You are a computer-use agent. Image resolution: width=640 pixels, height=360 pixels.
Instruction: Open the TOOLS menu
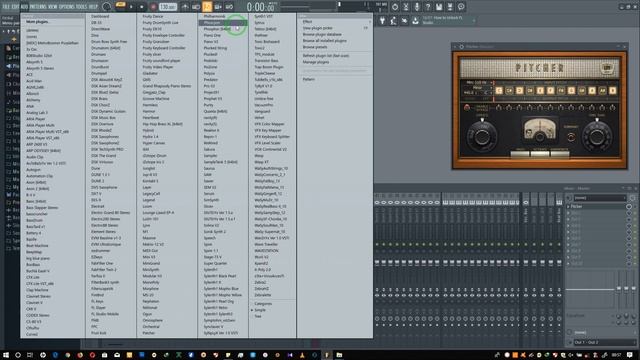81,7
